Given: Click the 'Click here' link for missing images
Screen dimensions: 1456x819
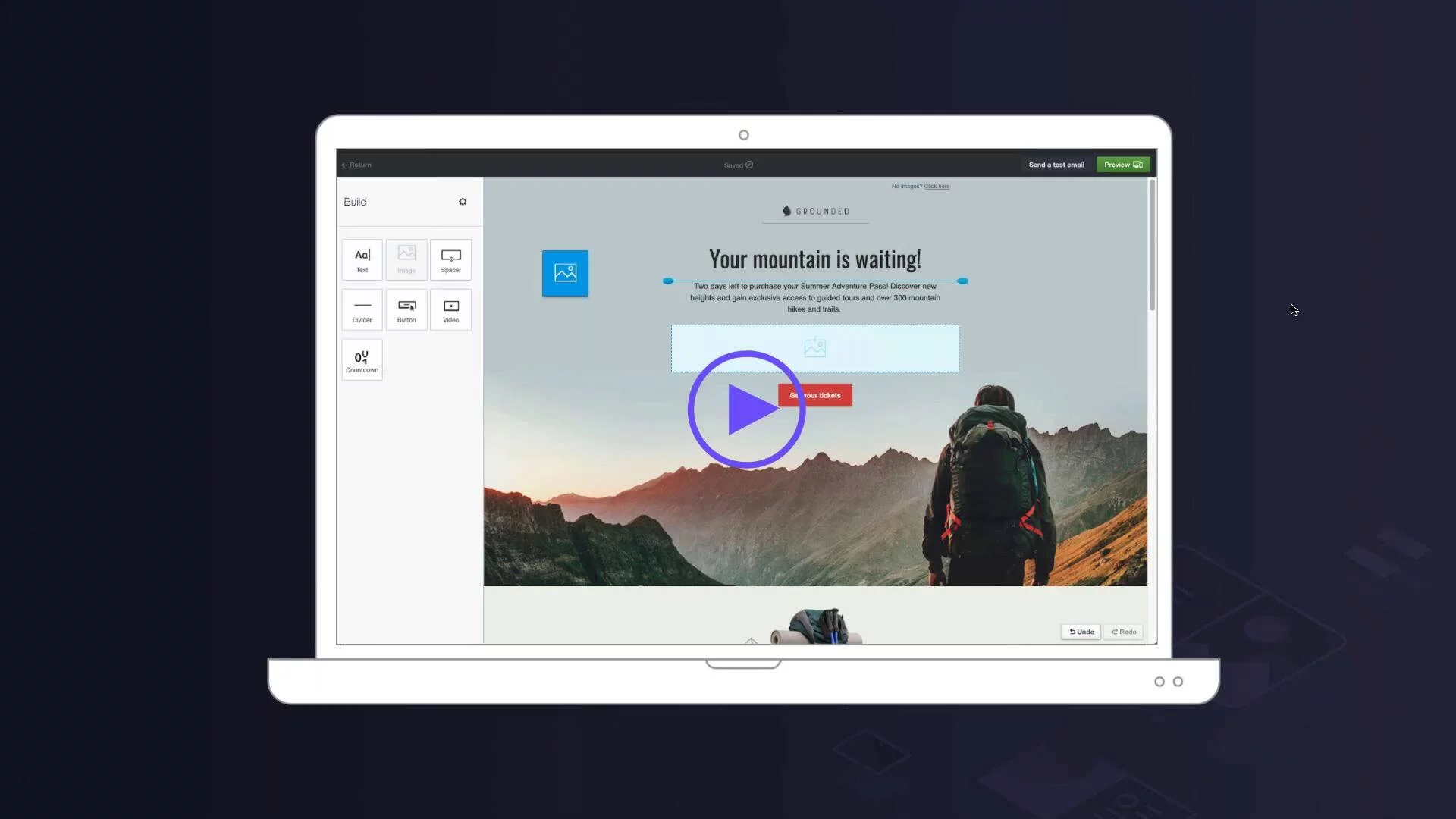Looking at the screenshot, I should (937, 186).
